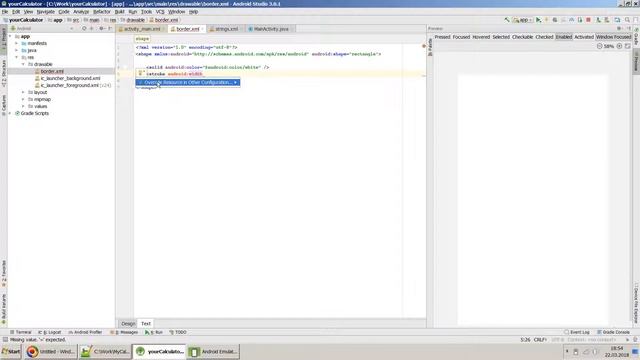This screenshot has width=640, height=360.
Task: Expand the mipmap folder
Action: 23,99
